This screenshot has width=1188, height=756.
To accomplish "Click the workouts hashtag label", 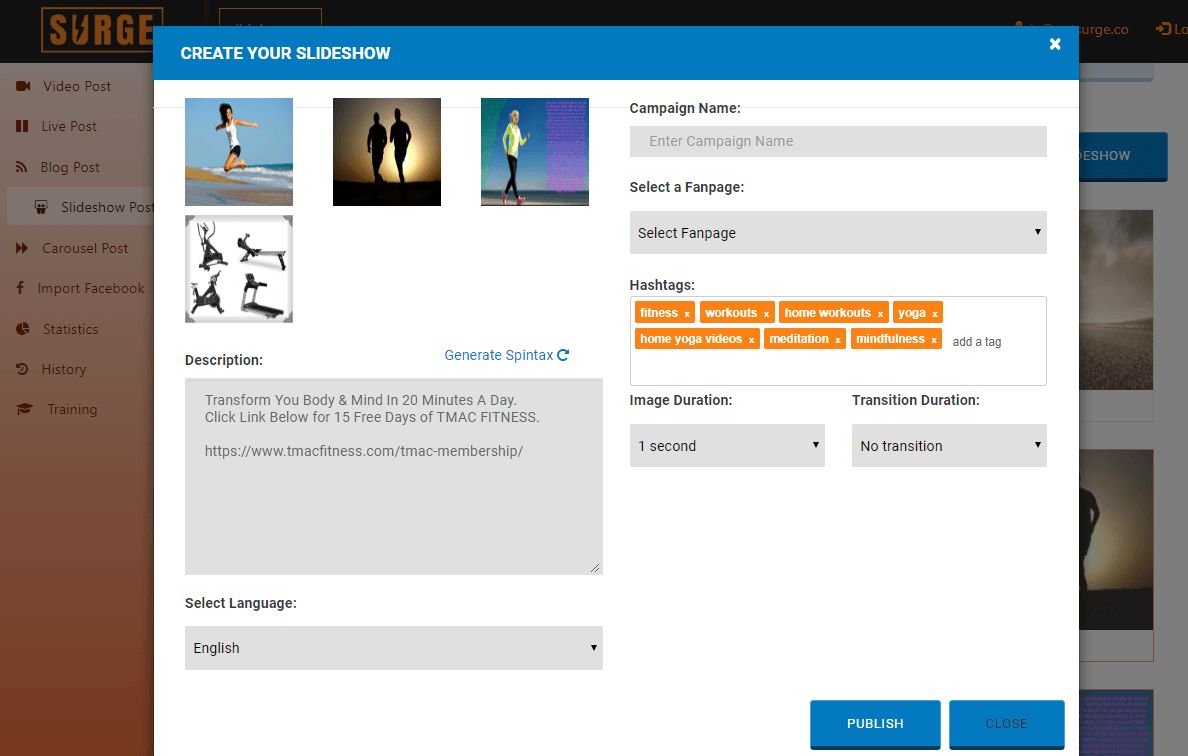I will [730, 313].
